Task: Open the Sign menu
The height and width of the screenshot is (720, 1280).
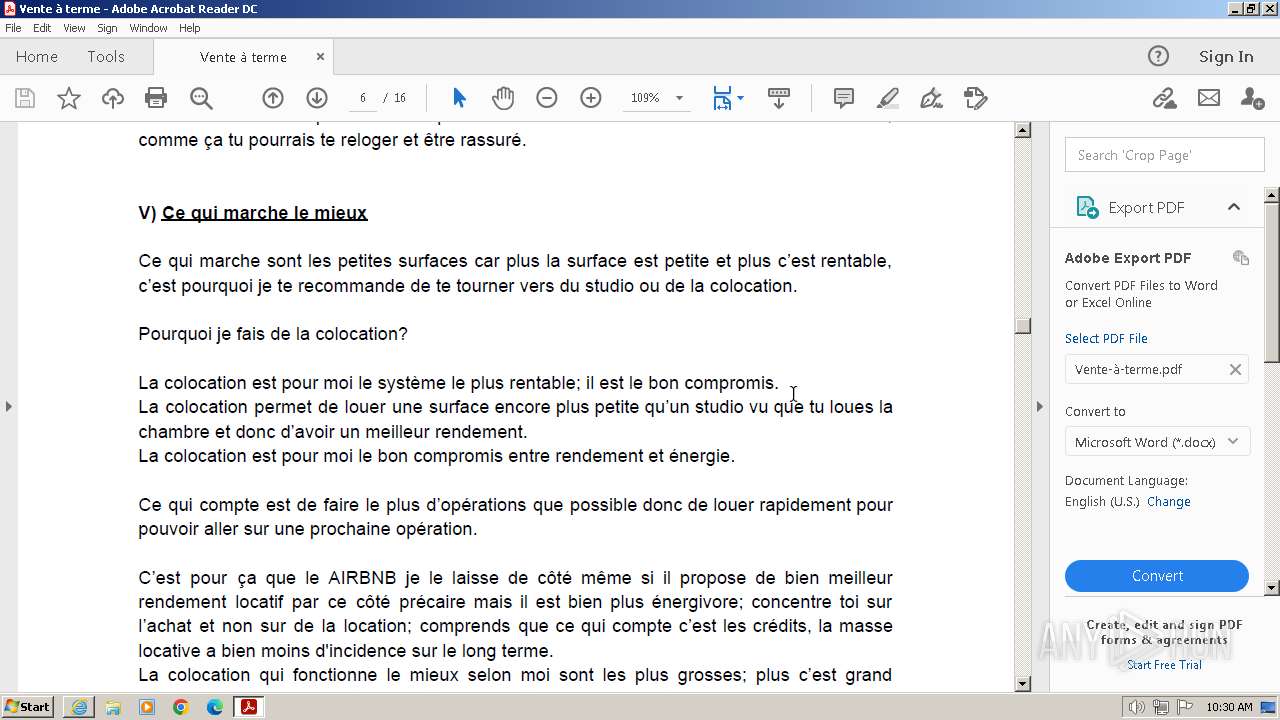Action: 107,28
